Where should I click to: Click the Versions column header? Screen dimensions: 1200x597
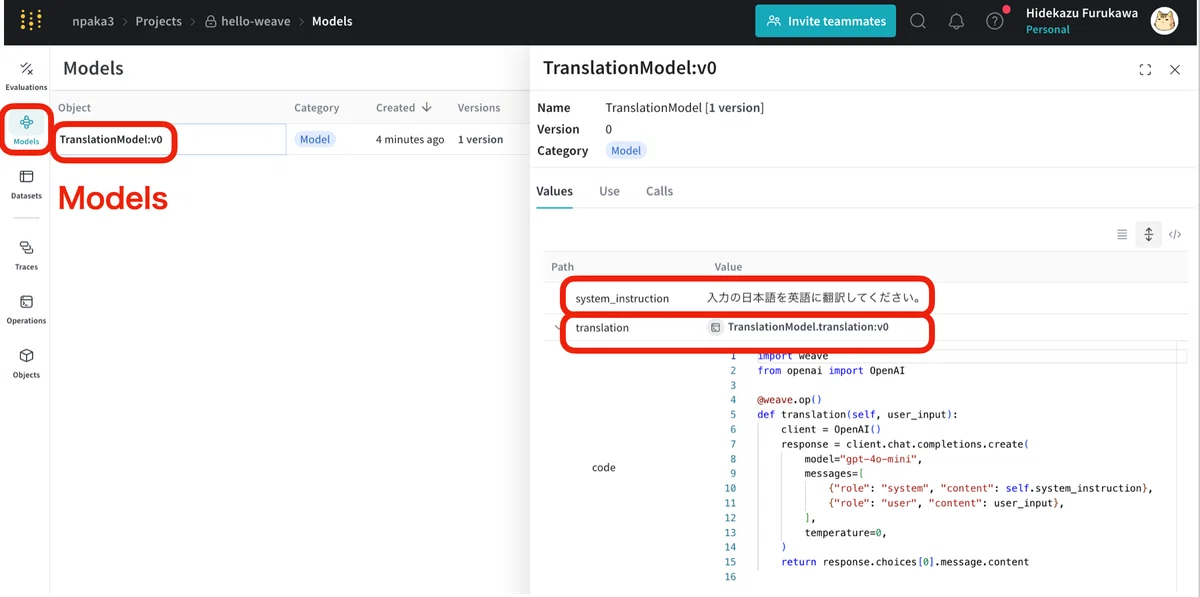(479, 108)
